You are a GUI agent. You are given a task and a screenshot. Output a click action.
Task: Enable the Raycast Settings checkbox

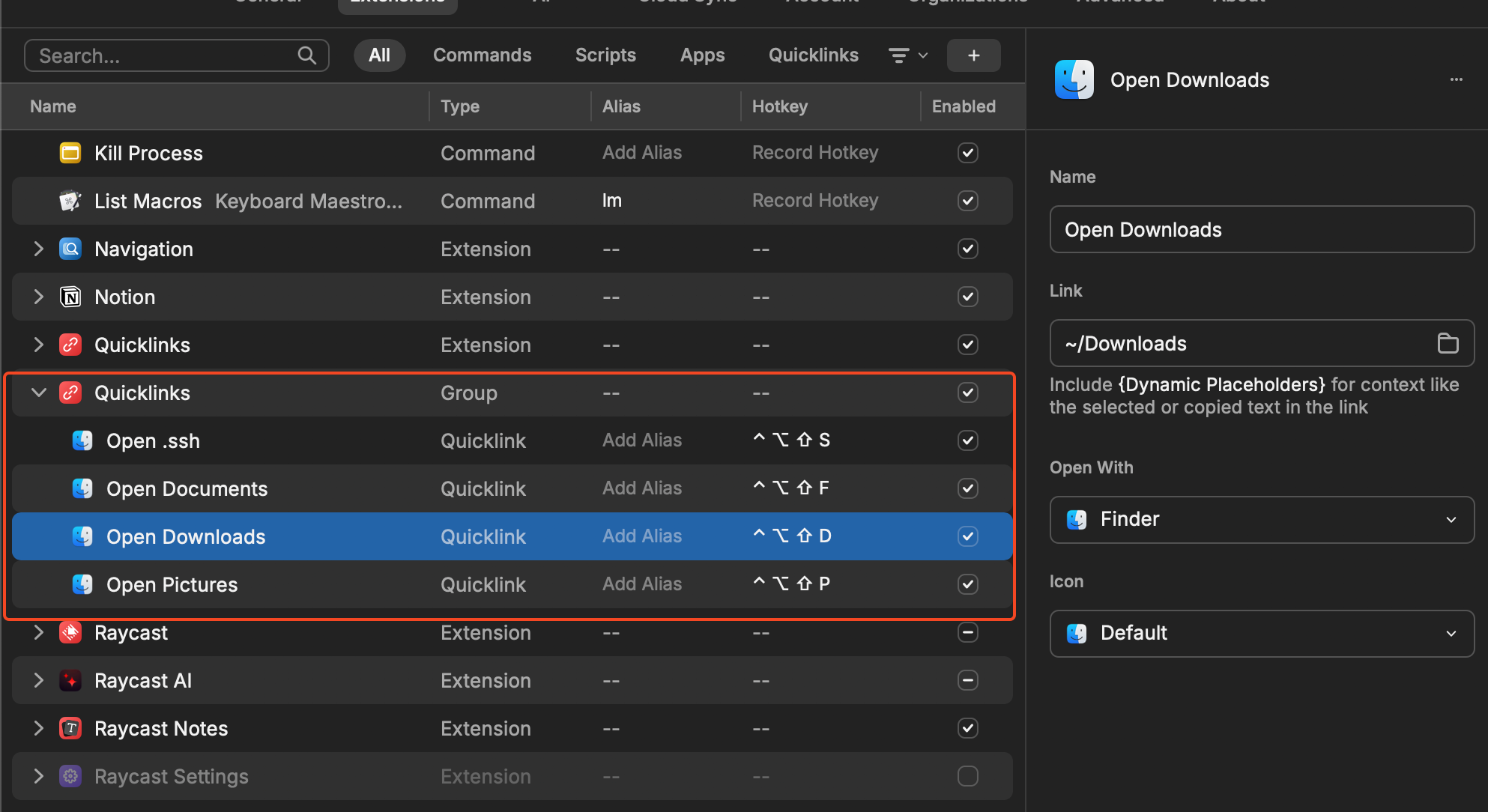[x=967, y=776]
